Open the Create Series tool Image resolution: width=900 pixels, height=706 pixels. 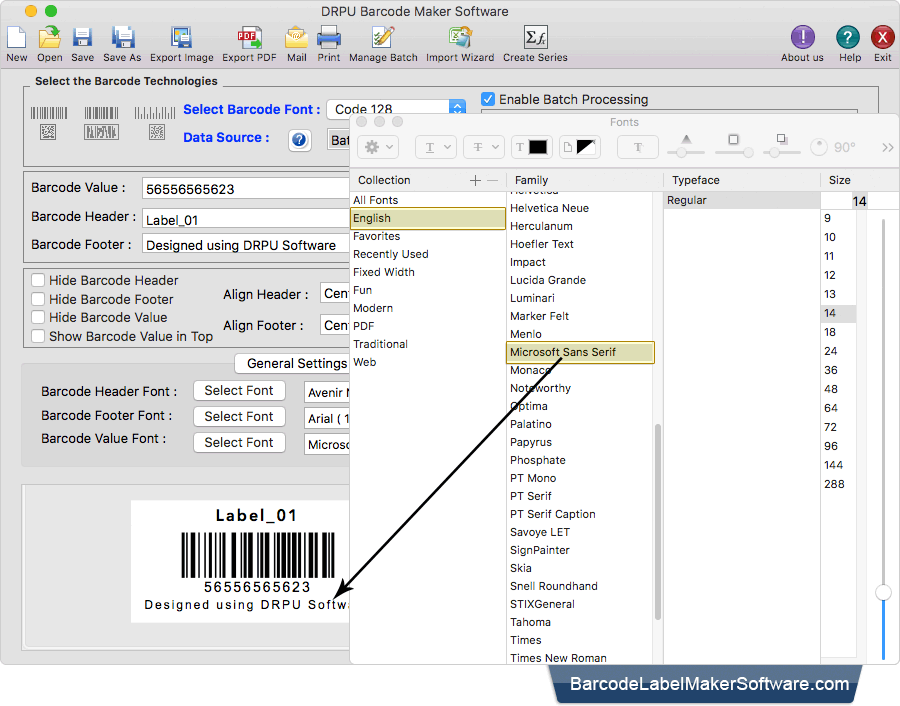click(x=536, y=38)
